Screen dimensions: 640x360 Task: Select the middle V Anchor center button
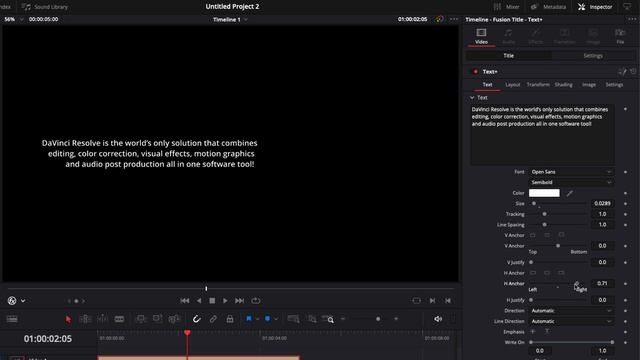(x=547, y=235)
